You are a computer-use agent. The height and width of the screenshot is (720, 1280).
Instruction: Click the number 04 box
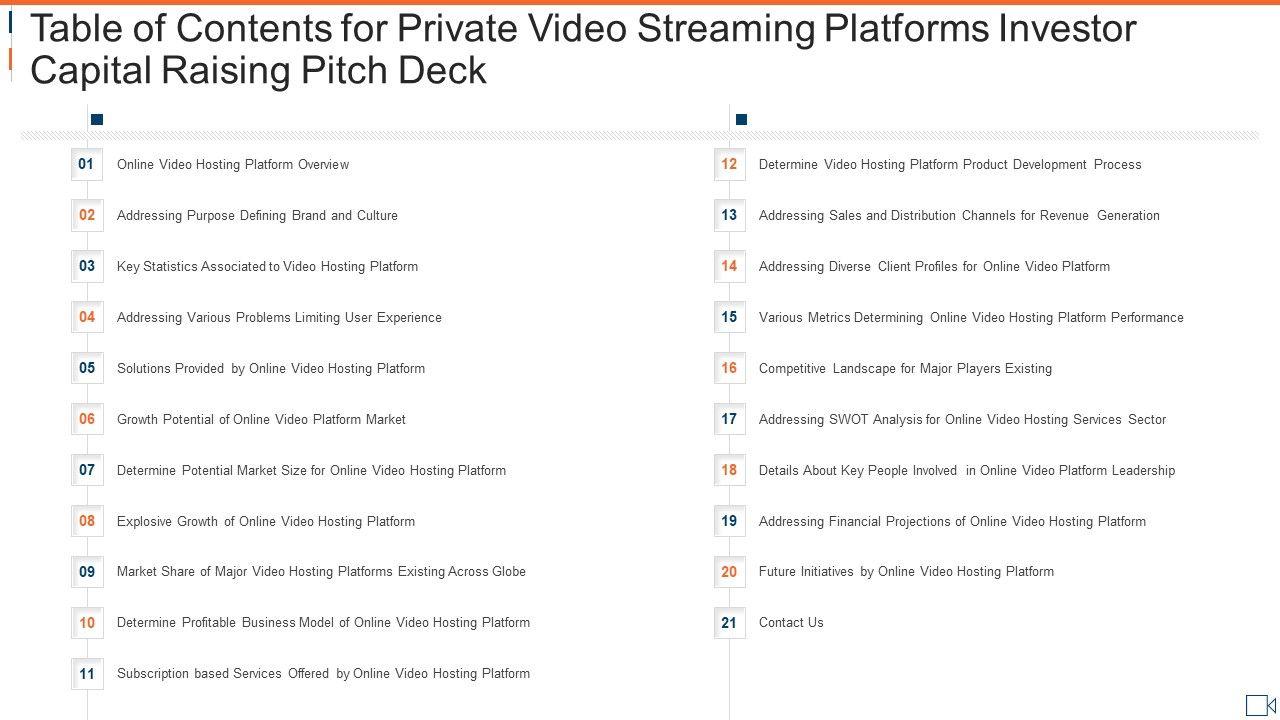[x=87, y=317]
